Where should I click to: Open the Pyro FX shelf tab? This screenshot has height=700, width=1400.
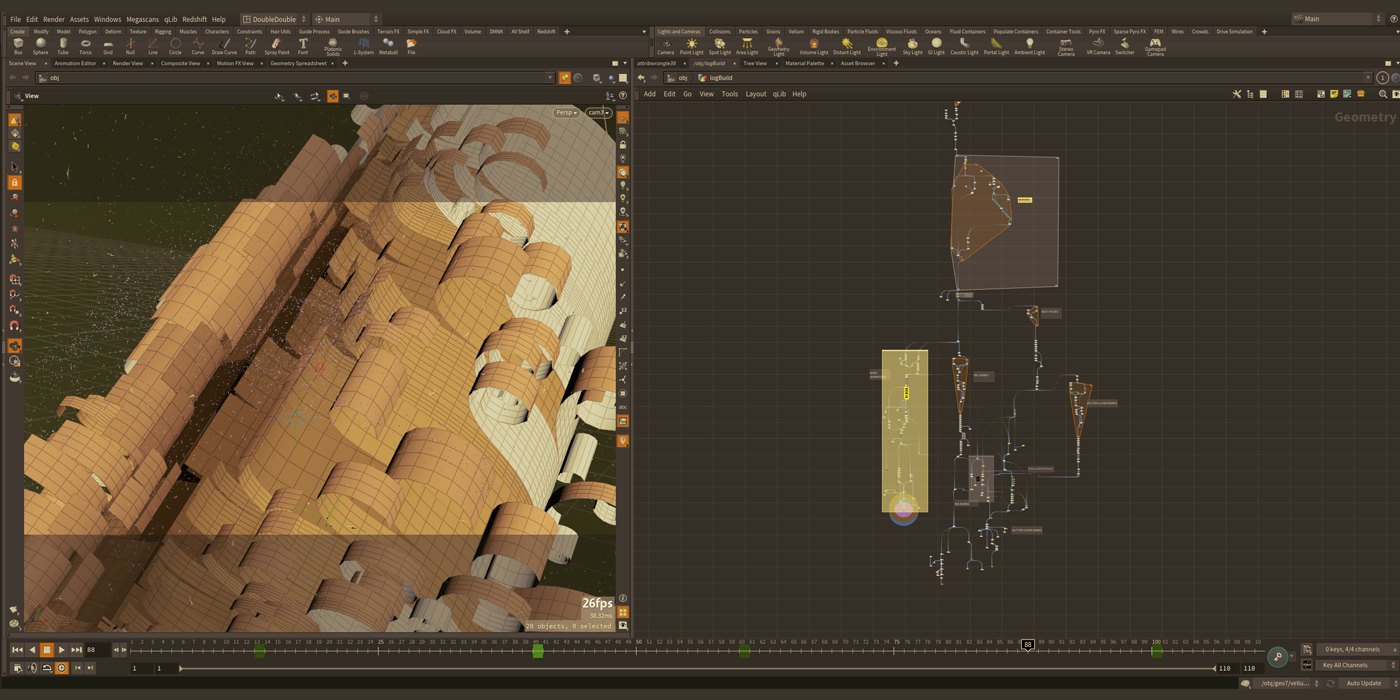(x=1097, y=31)
